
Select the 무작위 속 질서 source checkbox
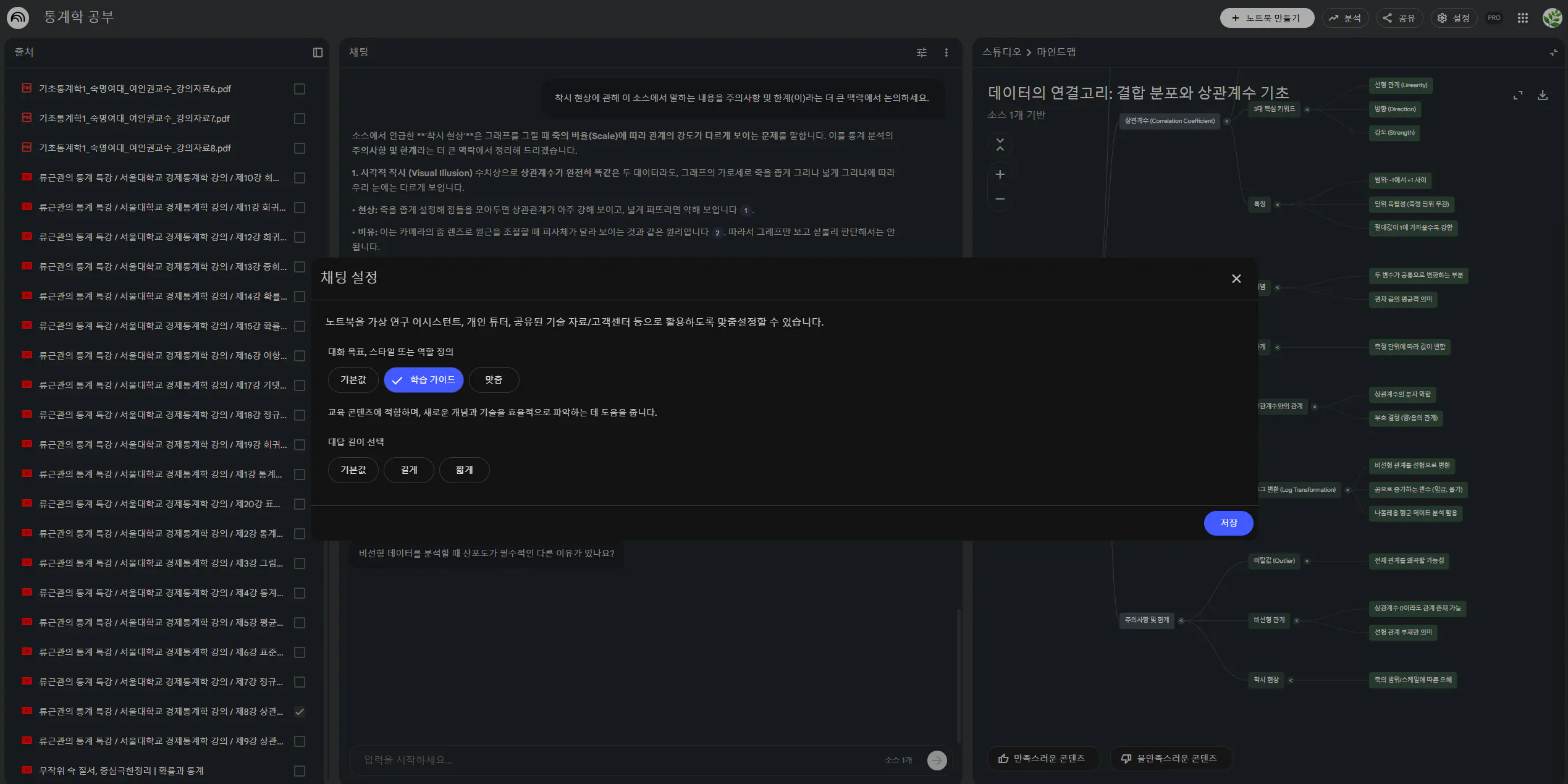tap(300, 771)
